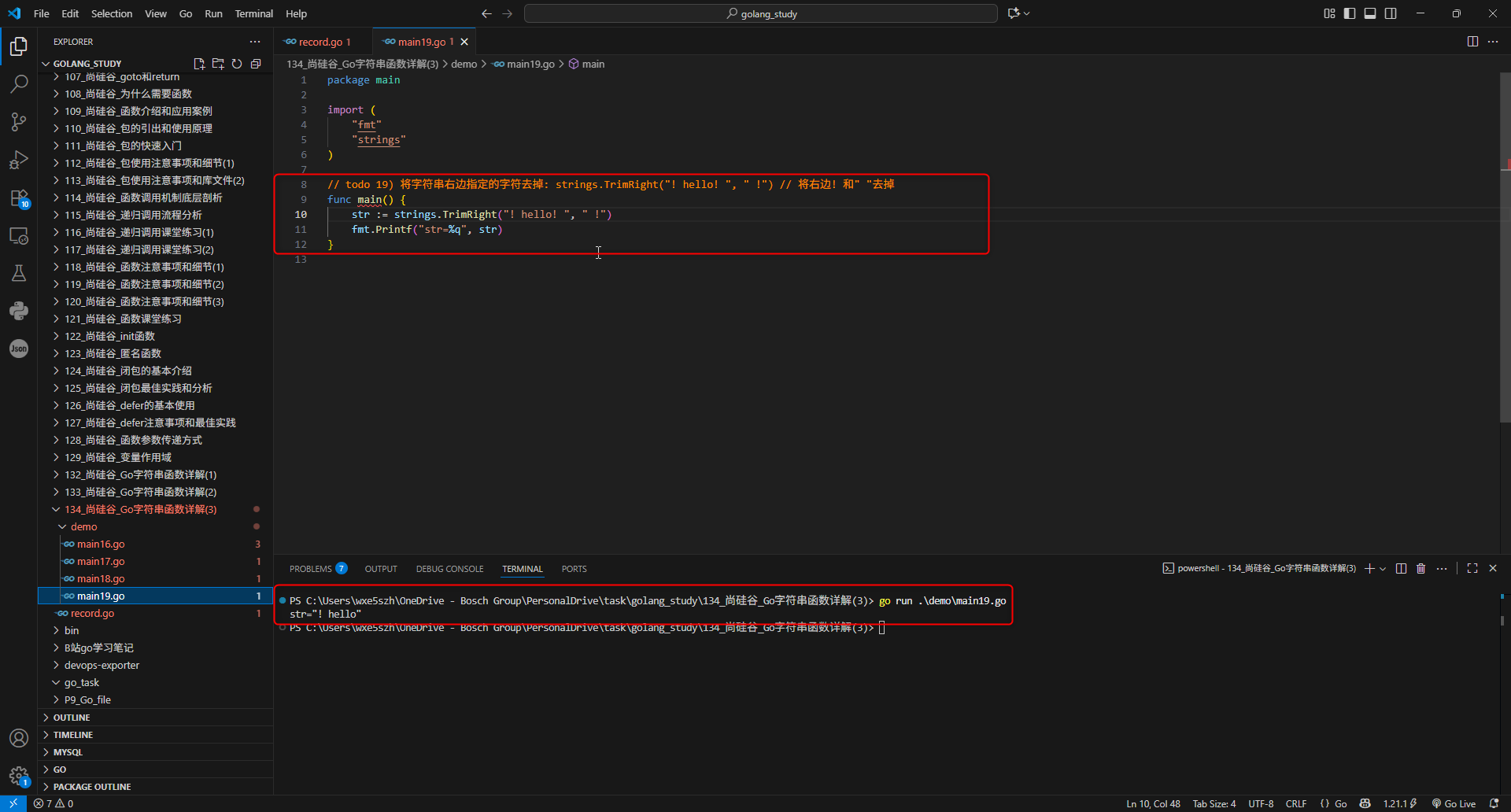Change the Tab Size indentation setting

[x=1214, y=803]
